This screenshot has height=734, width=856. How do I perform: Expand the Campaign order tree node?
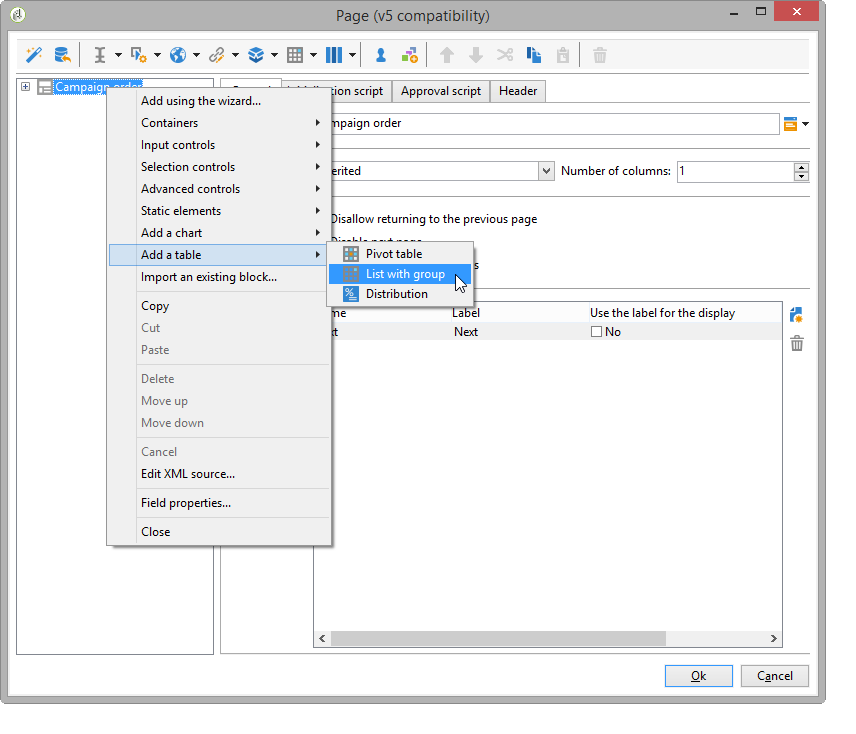[26, 87]
